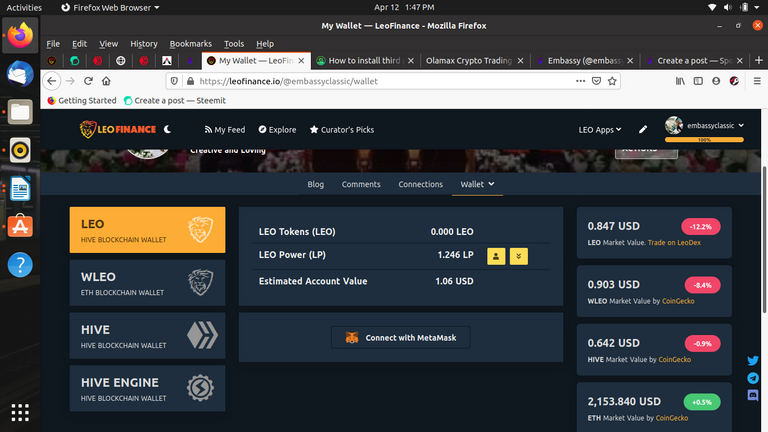The image size is (768, 432).
Task: Open the clock calendar Apr 12
Action: click(x=404, y=7)
